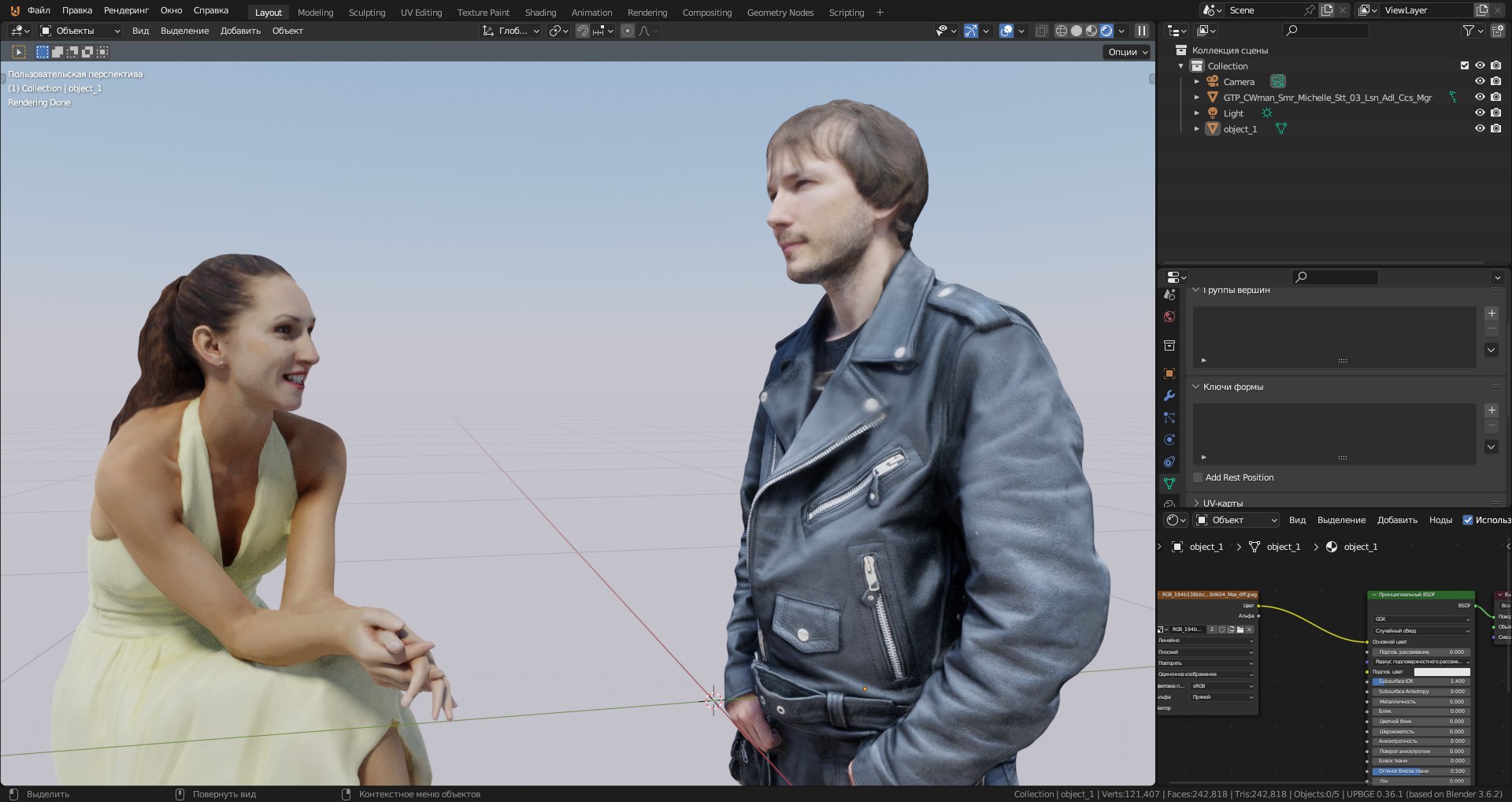This screenshot has width=1512, height=802.
Task: Expand object_1 in the outliner tree
Action: click(1197, 128)
